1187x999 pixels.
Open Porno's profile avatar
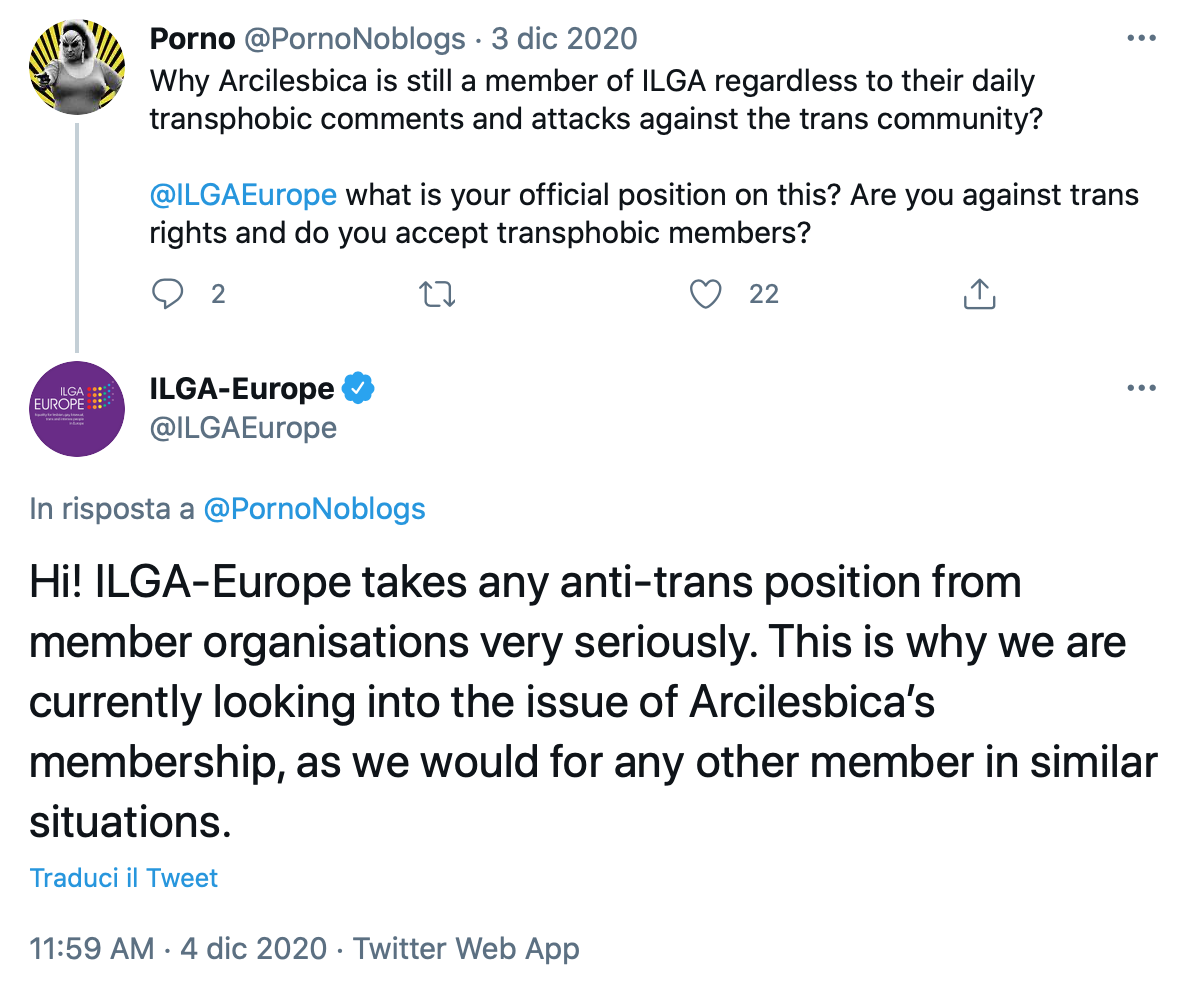76,67
